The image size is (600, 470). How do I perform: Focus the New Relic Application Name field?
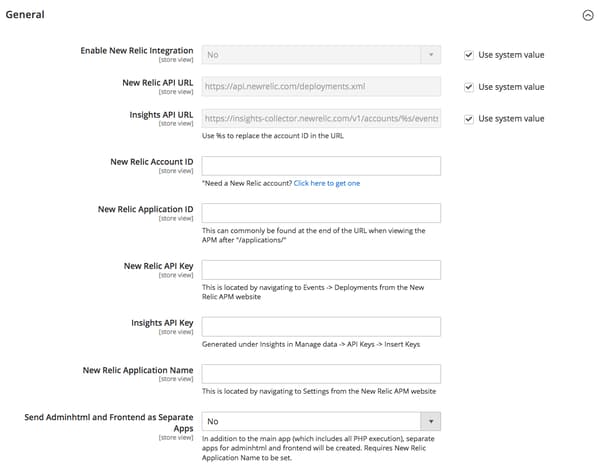click(321, 373)
